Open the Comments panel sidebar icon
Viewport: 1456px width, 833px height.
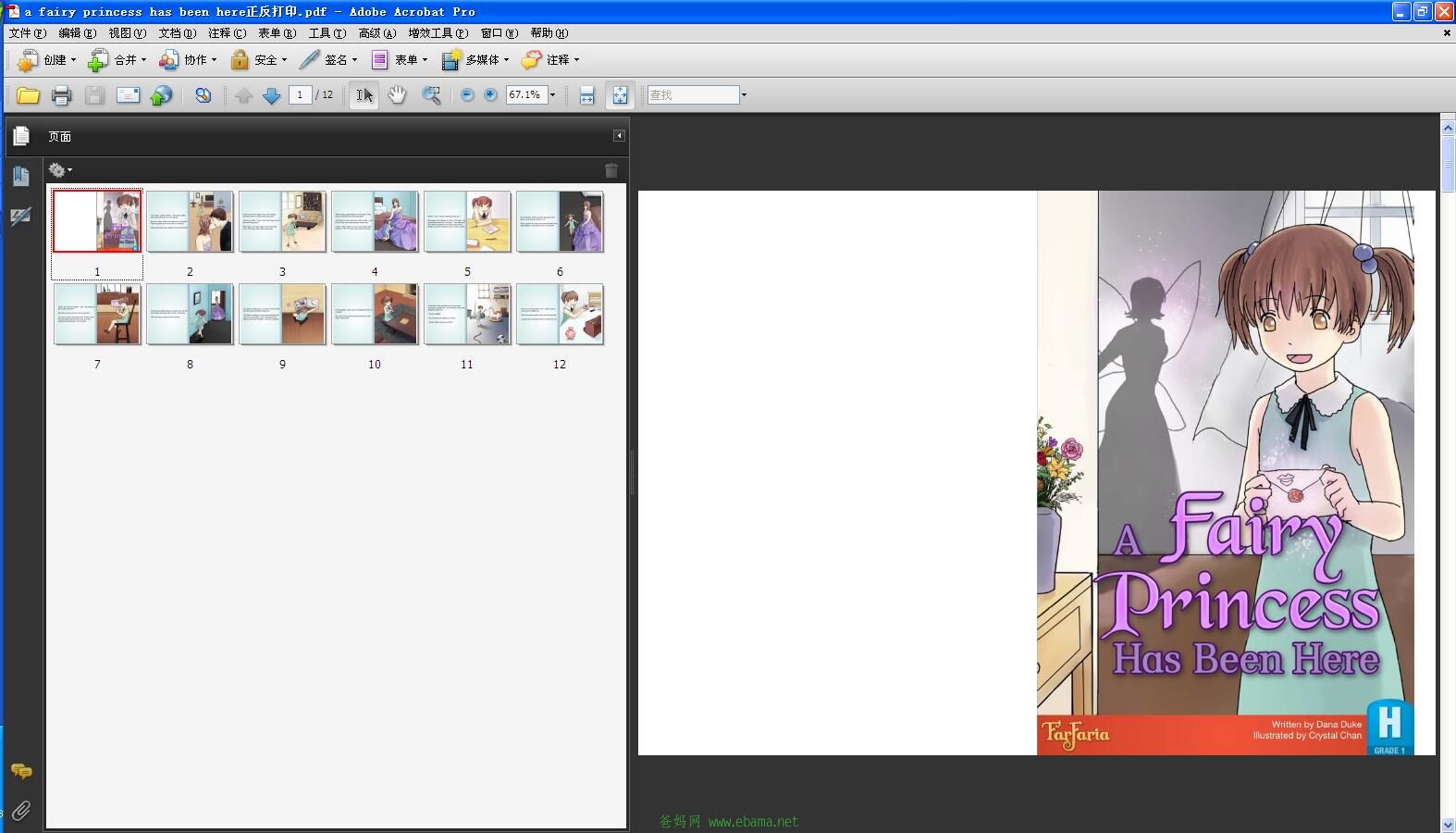[x=20, y=771]
